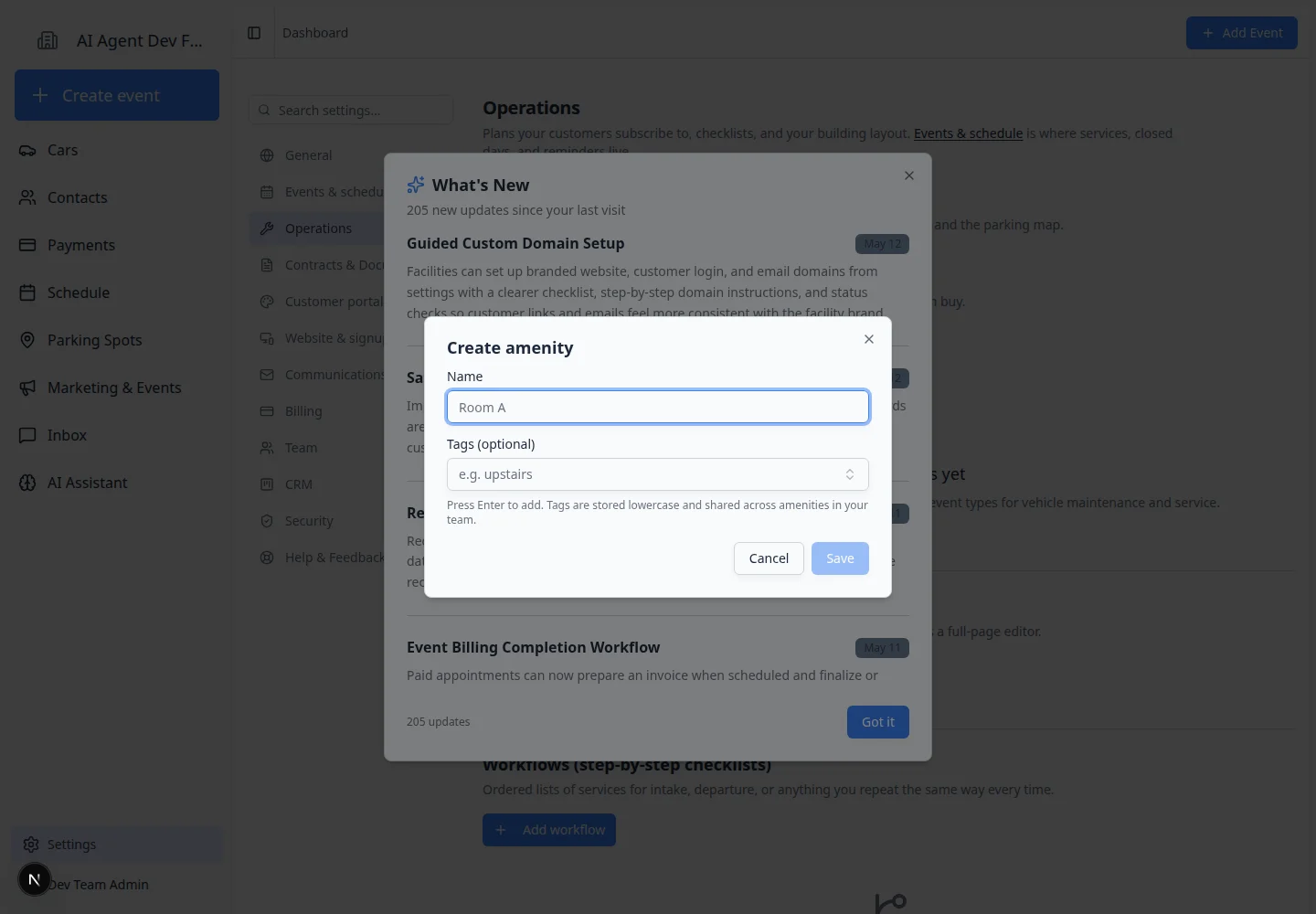Screen dimensions: 1316x914
Task: Open Cars in the sidebar
Action: point(117,150)
